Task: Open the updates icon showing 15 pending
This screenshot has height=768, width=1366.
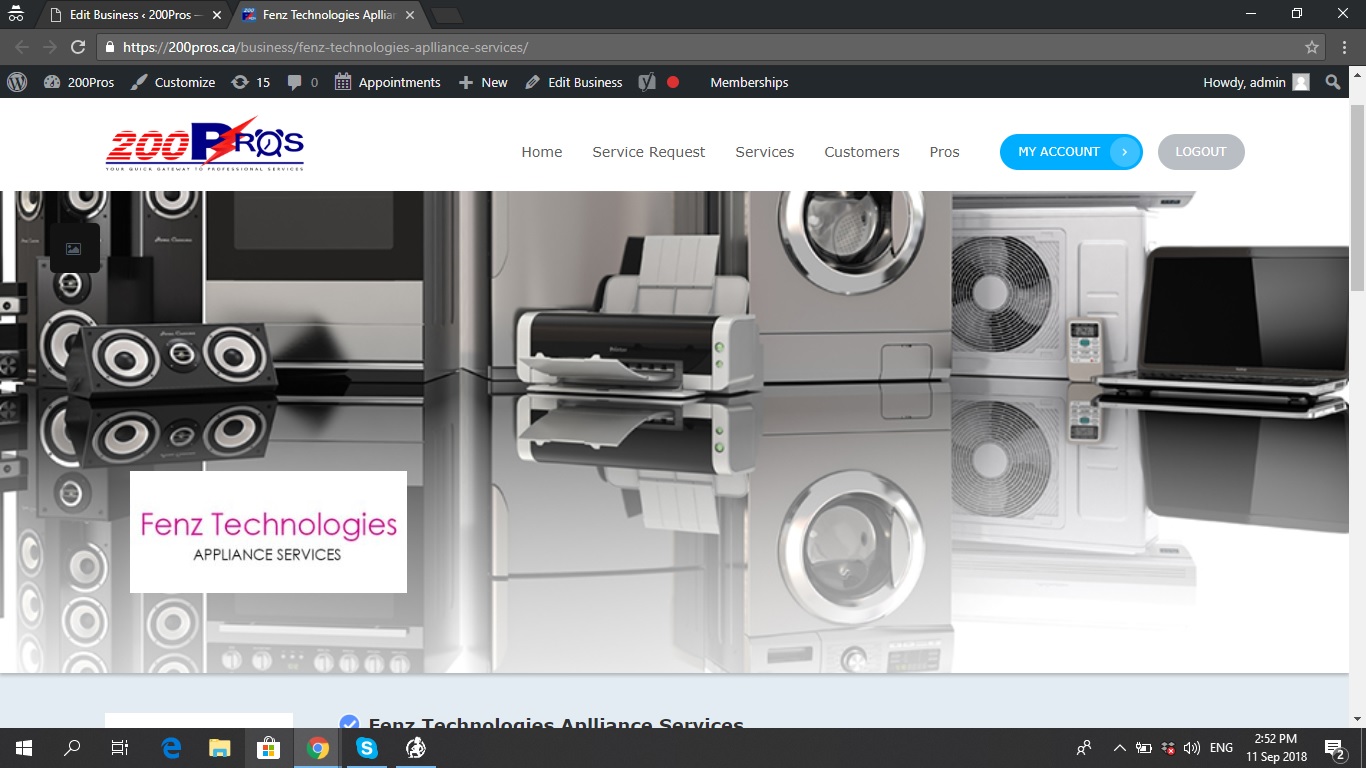Action: click(240, 82)
